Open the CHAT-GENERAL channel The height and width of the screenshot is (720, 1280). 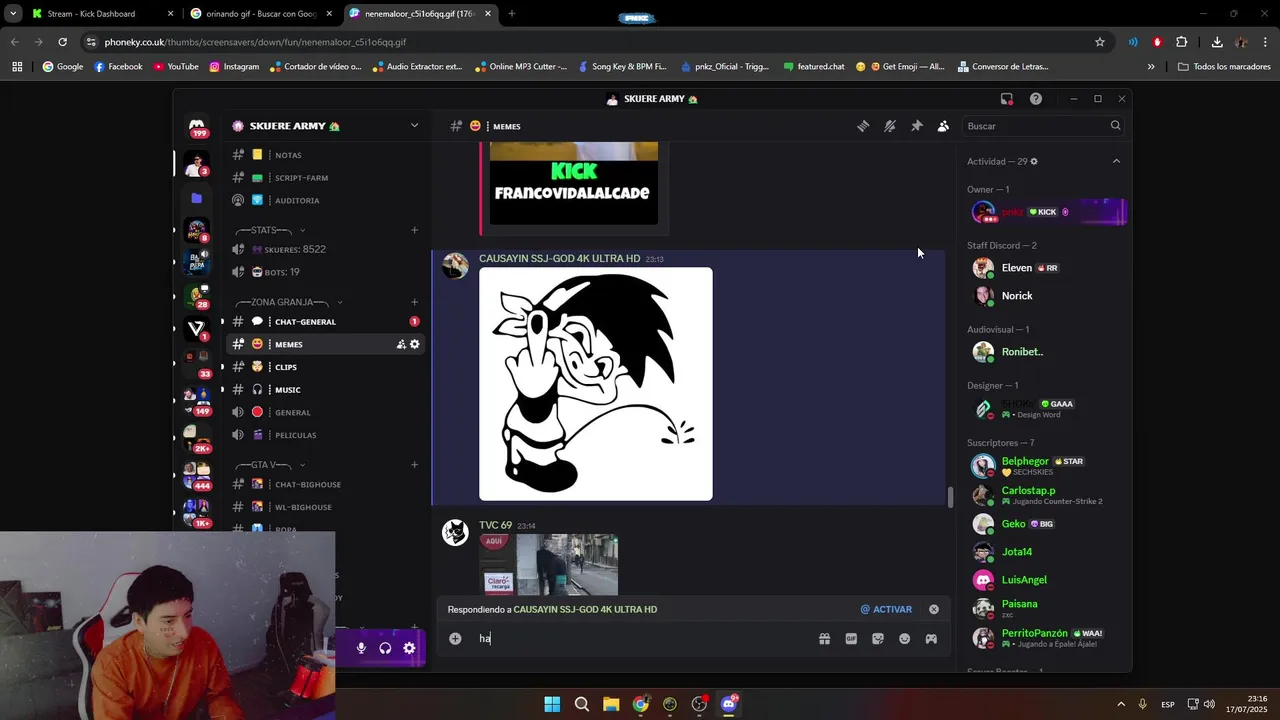coord(325,322)
